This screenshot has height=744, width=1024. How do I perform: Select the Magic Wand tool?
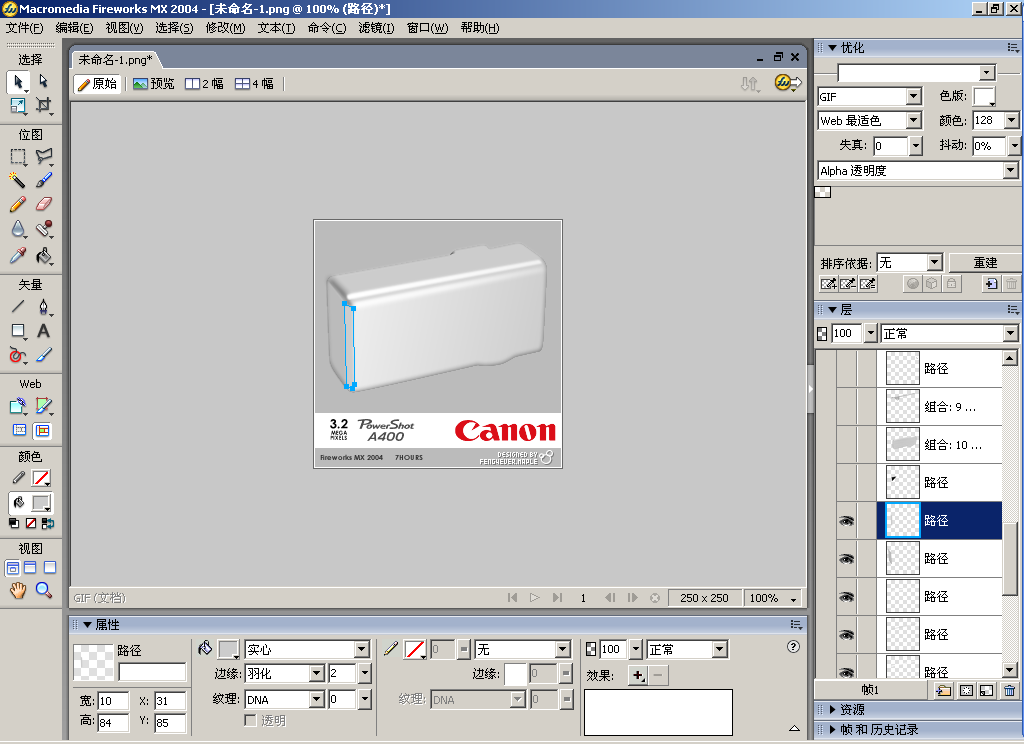(18, 180)
